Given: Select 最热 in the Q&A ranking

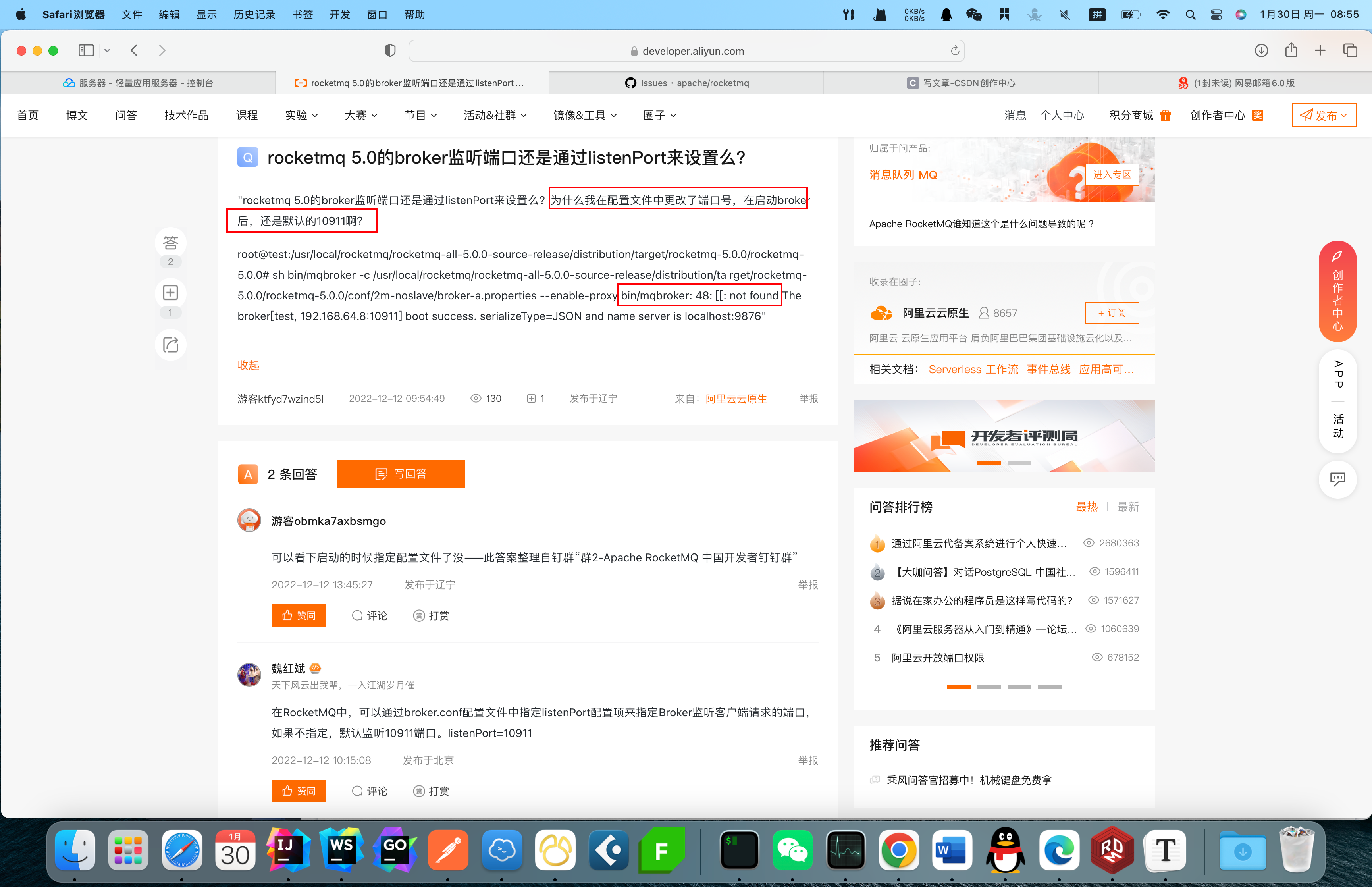Looking at the screenshot, I should [x=1087, y=507].
